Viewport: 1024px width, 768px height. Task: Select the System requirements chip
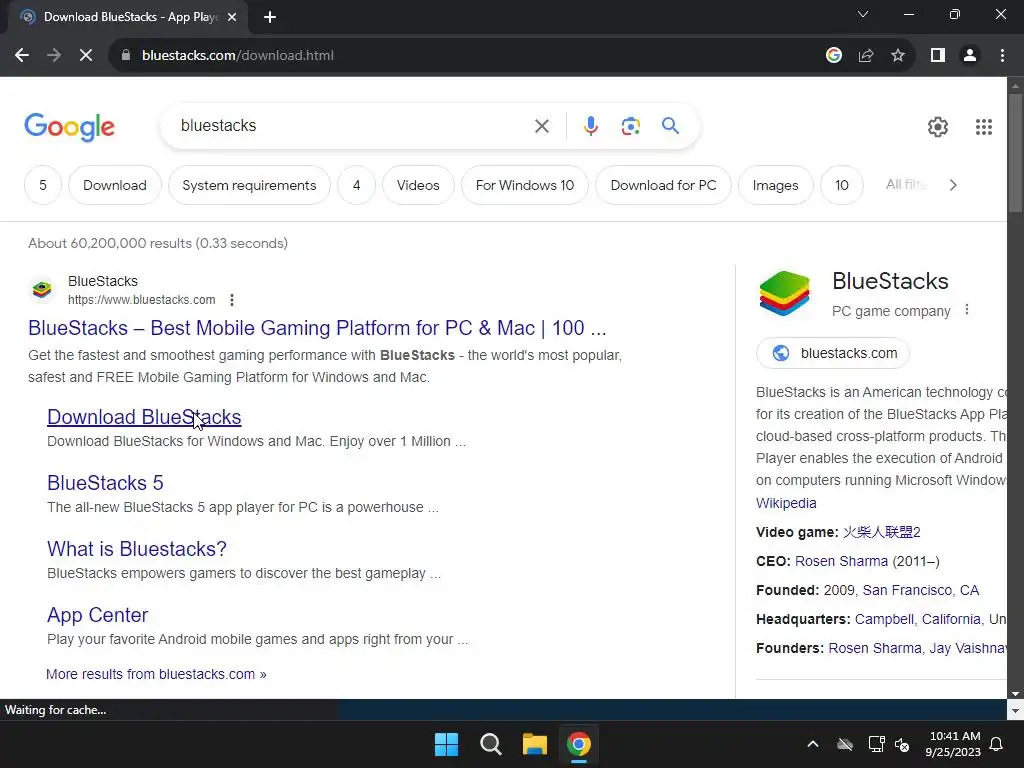(x=249, y=185)
